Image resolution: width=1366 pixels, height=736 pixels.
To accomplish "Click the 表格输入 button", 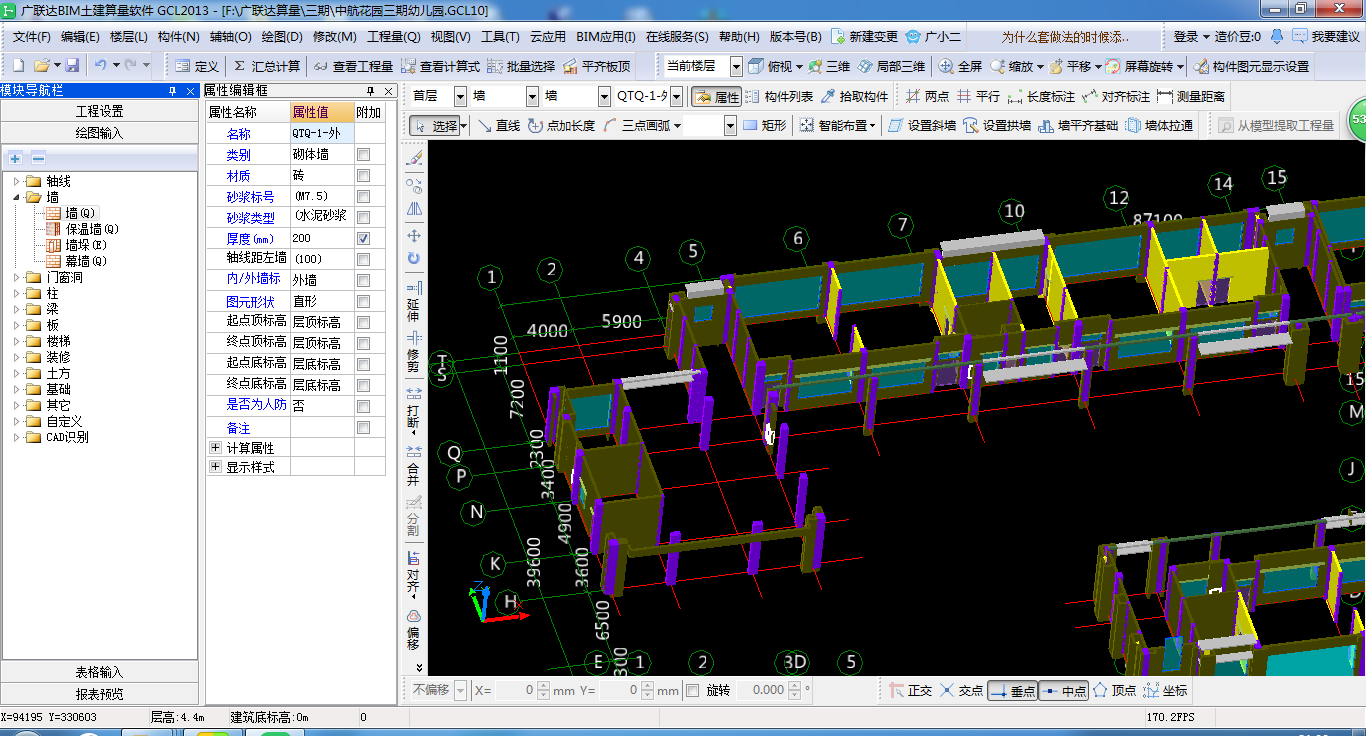I will coord(100,672).
